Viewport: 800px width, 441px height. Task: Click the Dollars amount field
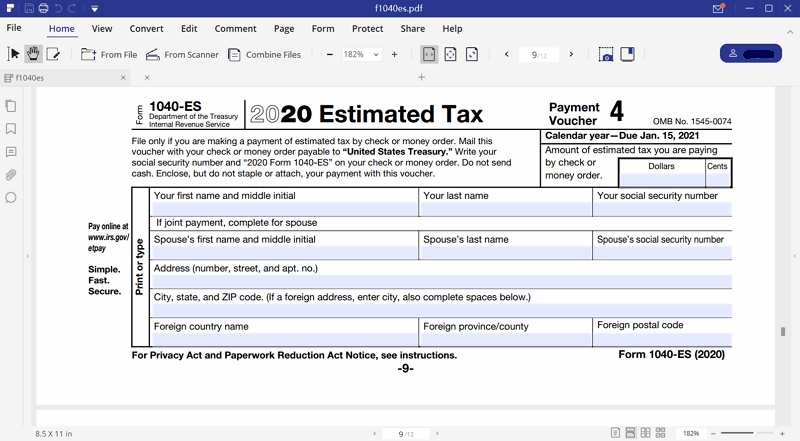(x=662, y=180)
